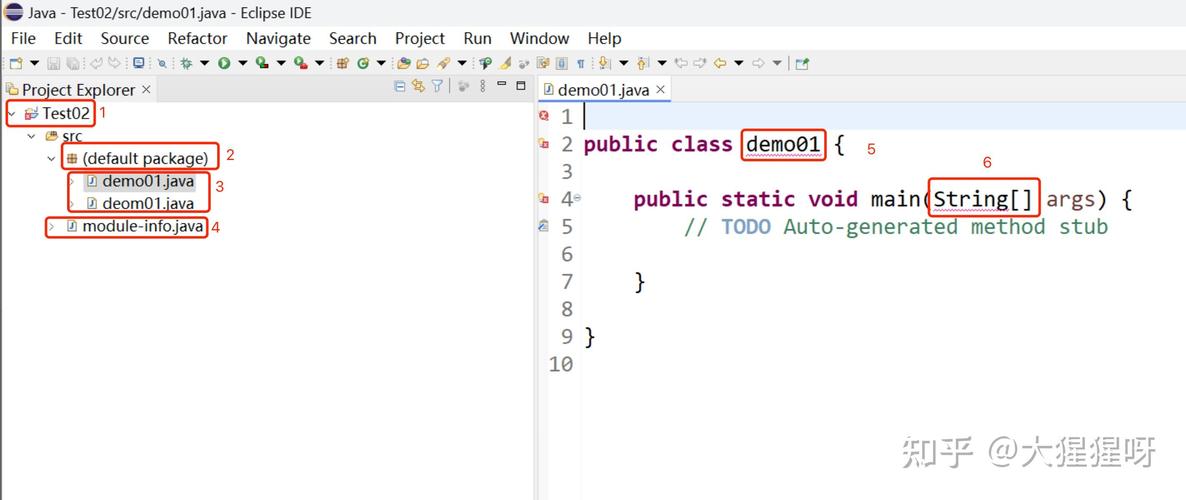Click the Debug bug icon

click(x=186, y=63)
